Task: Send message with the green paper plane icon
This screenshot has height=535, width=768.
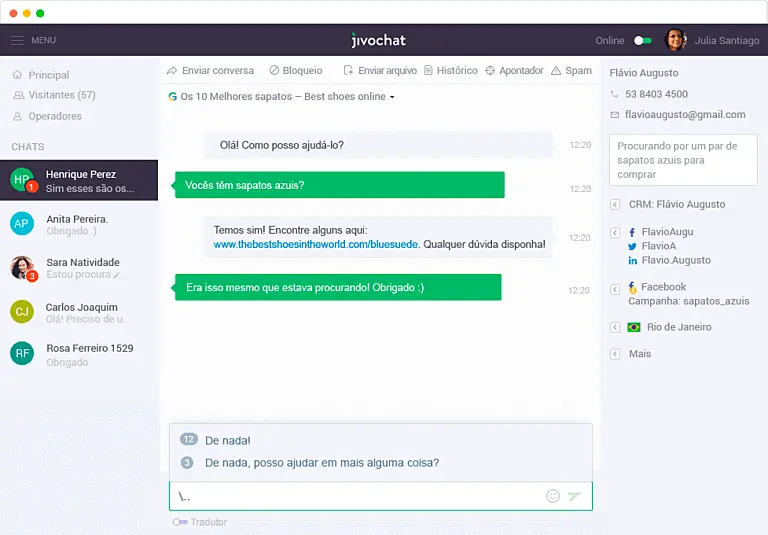Action: pos(575,496)
